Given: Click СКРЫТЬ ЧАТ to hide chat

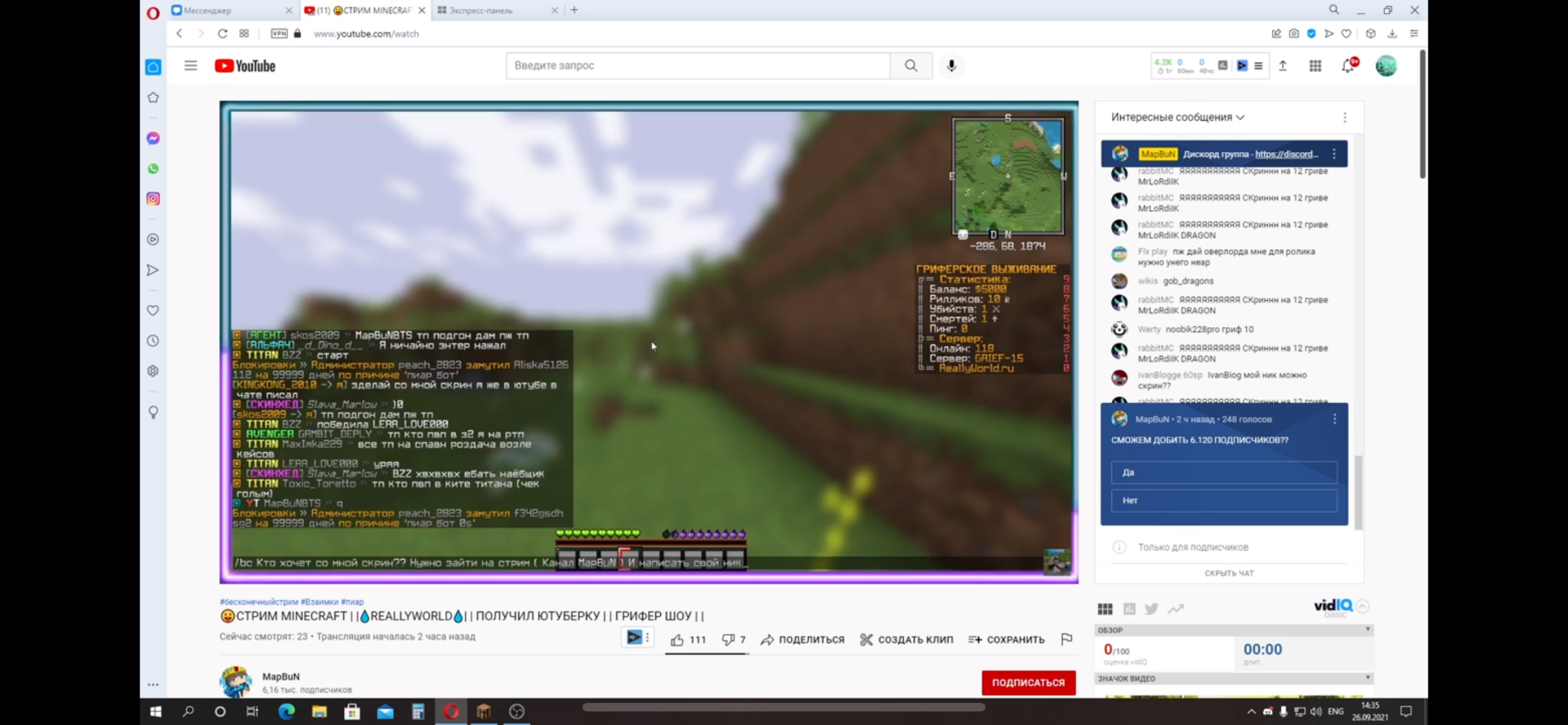Looking at the screenshot, I should point(1229,573).
